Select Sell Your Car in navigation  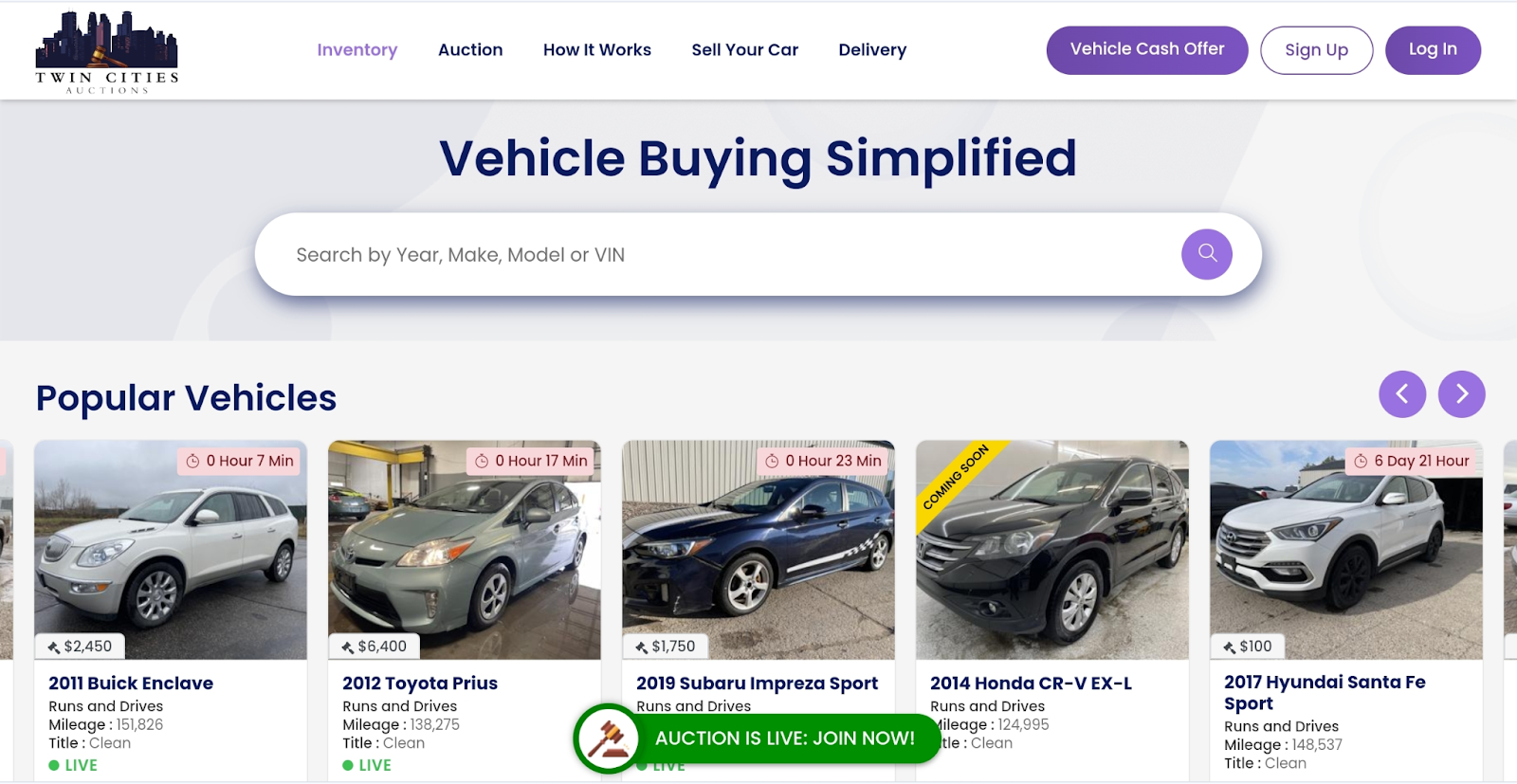(745, 49)
